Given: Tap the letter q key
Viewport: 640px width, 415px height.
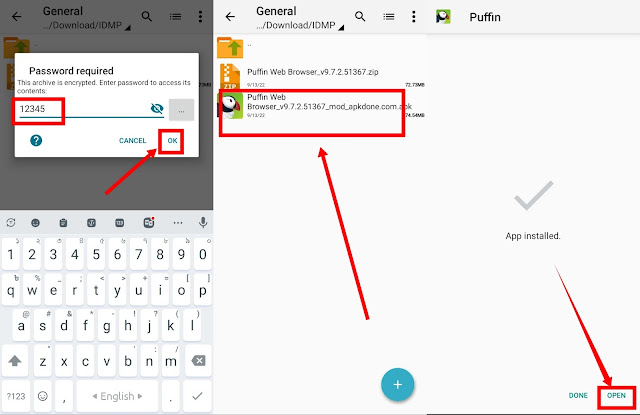Looking at the screenshot, I should coord(11,291).
